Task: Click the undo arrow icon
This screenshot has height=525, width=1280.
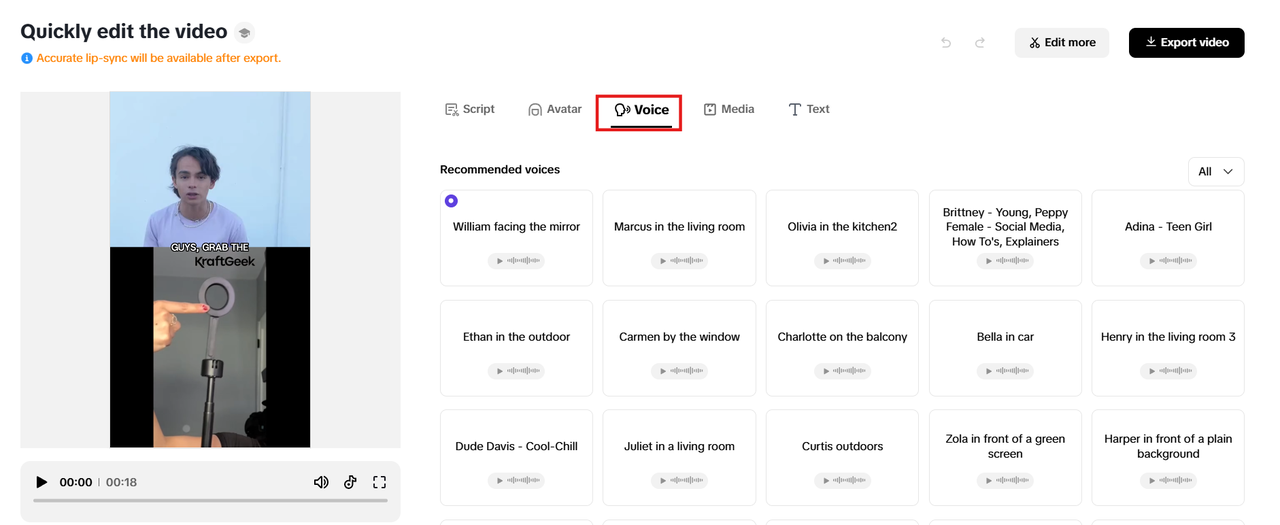Action: 946,43
